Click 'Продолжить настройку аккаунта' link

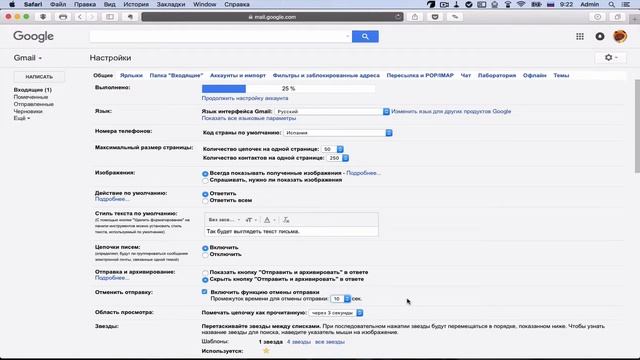point(245,98)
